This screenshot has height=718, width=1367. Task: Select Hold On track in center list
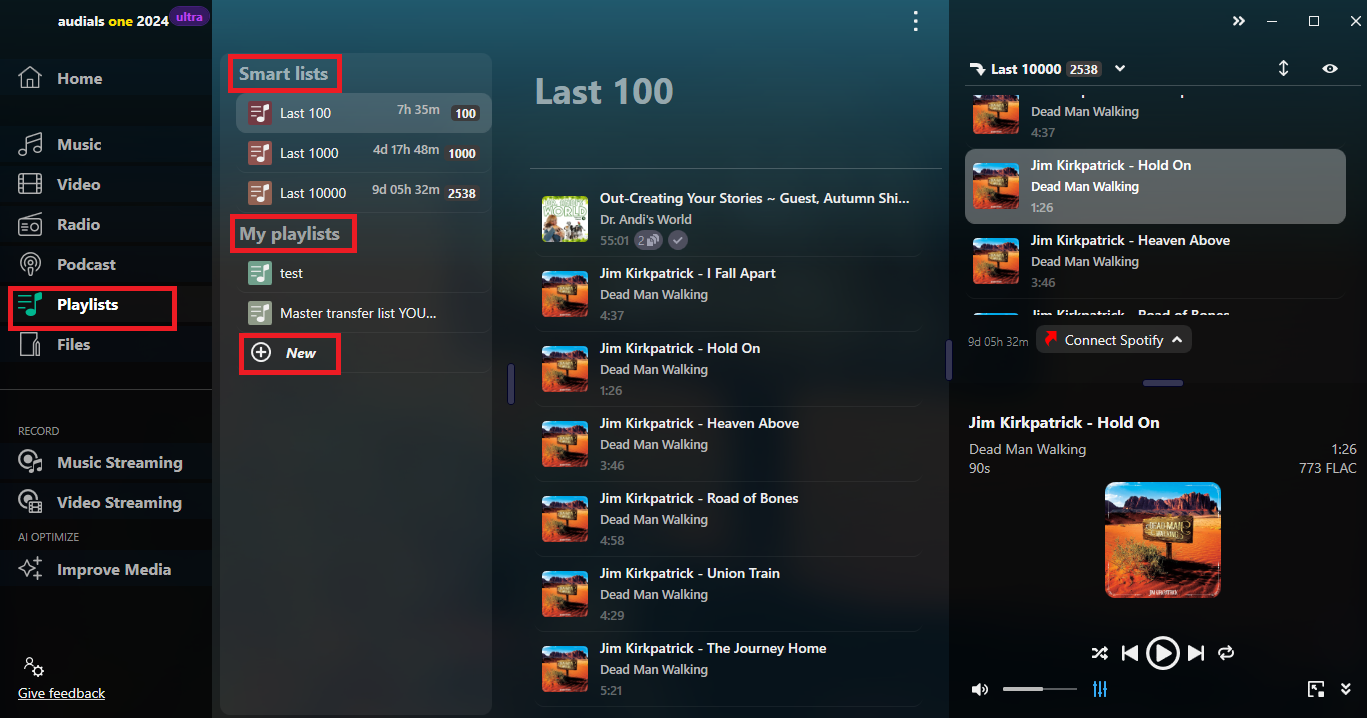click(729, 369)
